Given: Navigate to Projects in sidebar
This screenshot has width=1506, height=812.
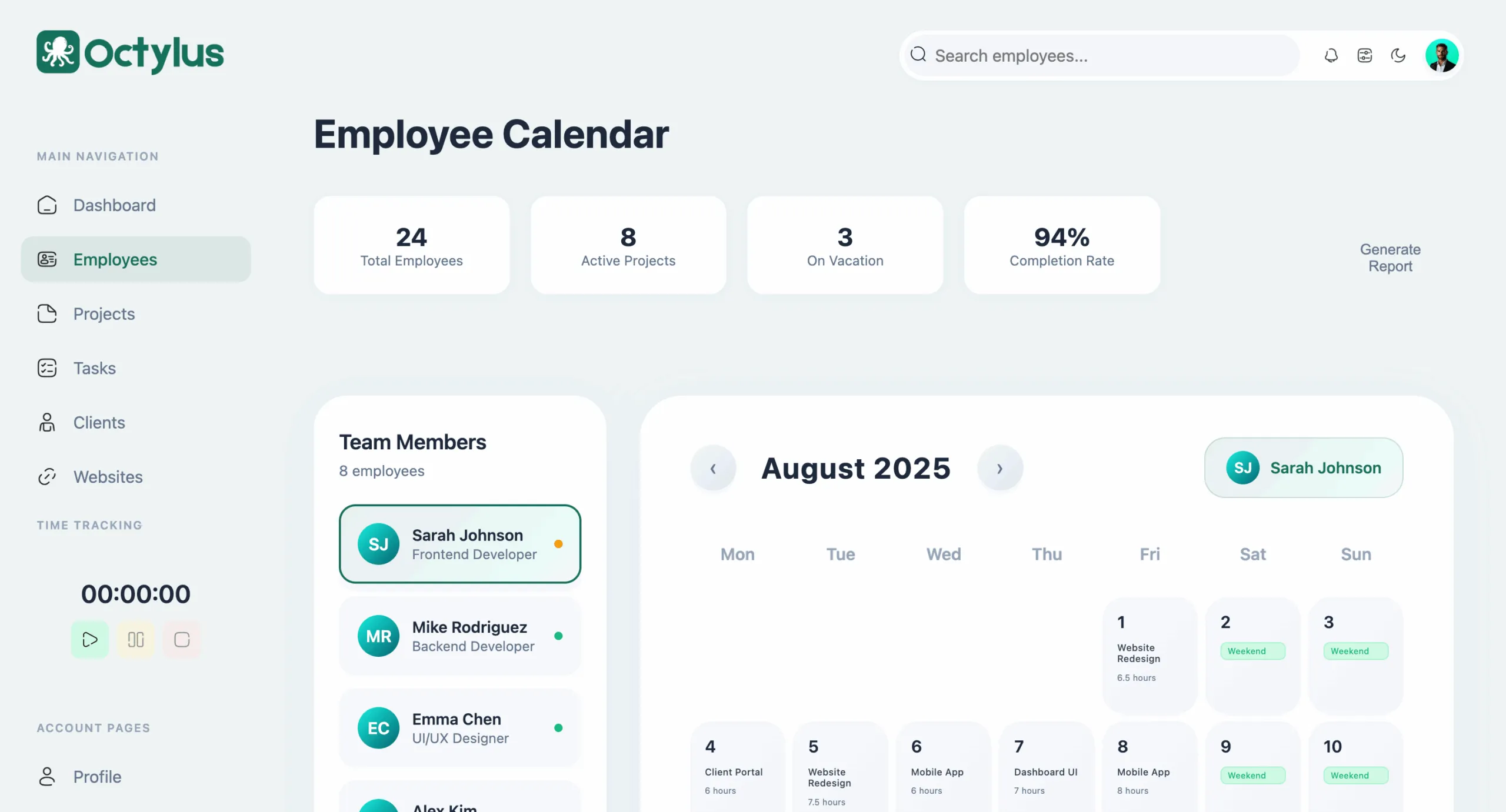Looking at the screenshot, I should [x=104, y=314].
